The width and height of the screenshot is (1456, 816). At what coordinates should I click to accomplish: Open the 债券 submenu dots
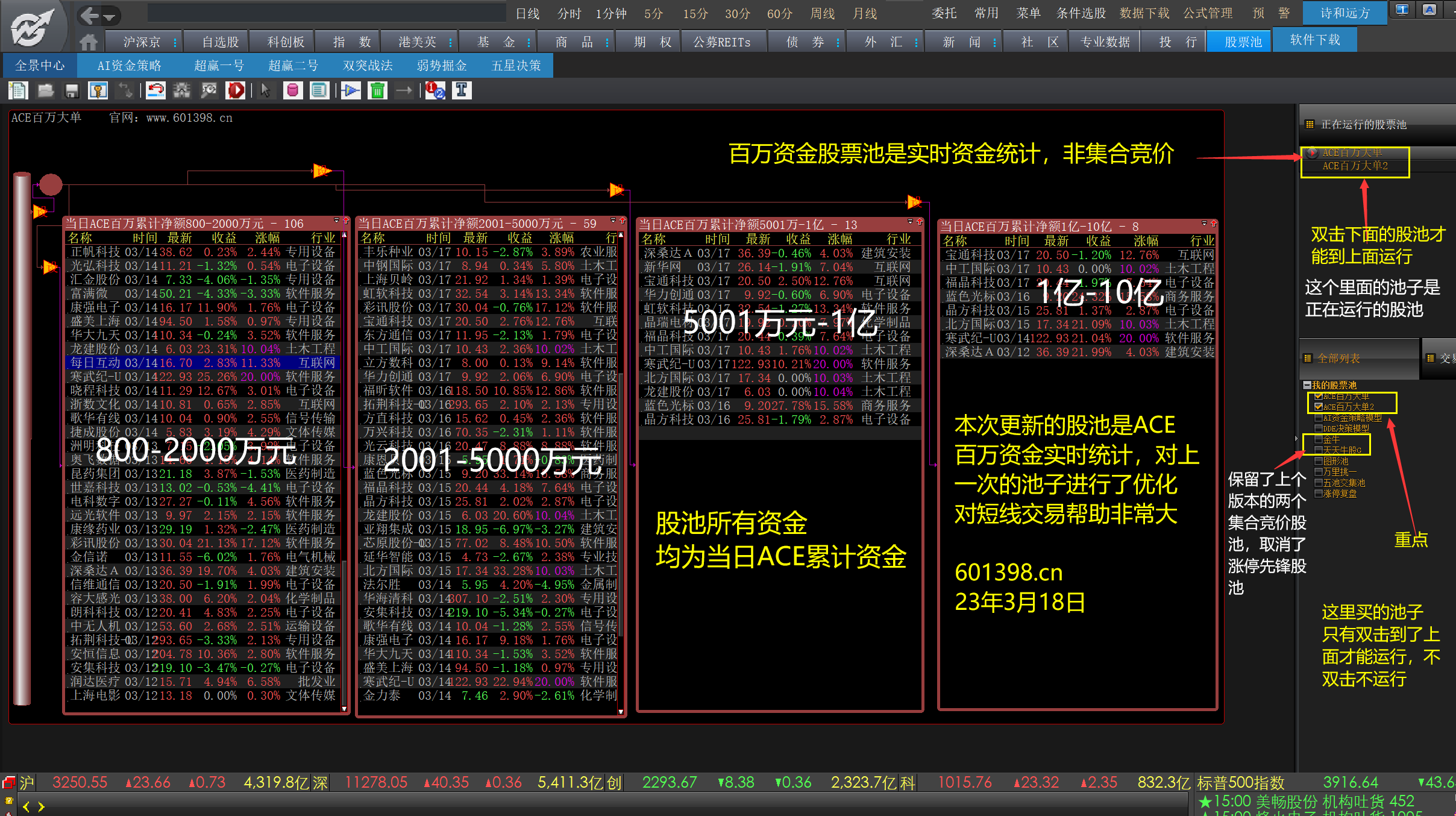click(x=838, y=42)
